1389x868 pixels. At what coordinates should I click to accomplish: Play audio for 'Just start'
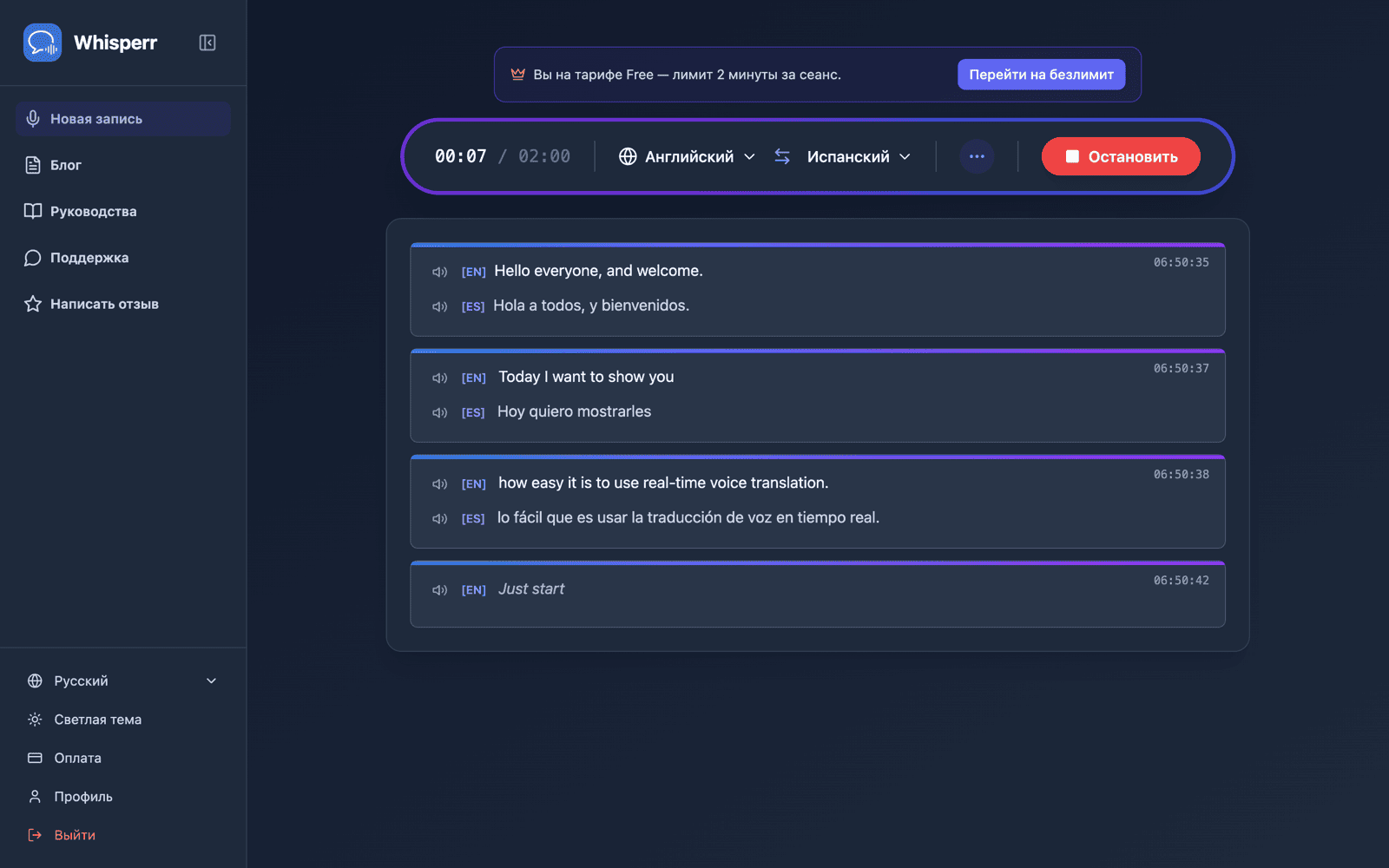pos(440,589)
